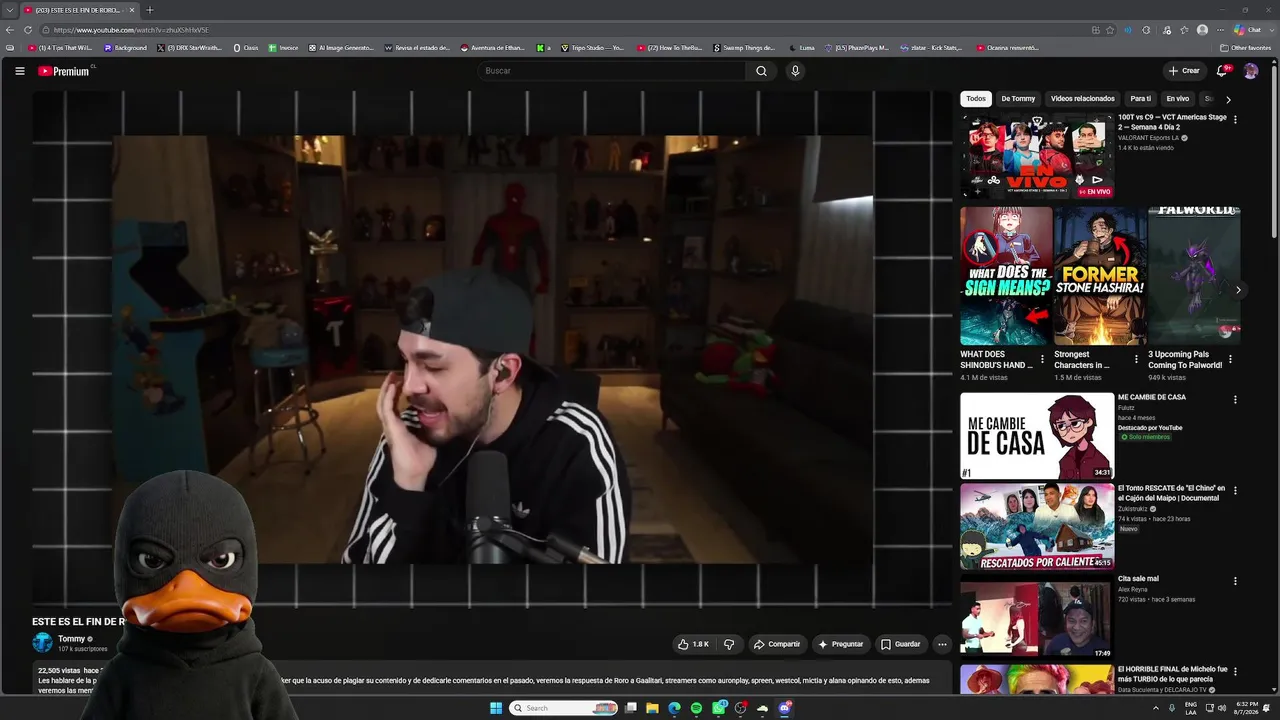
Task: Open the YouTube guide hamburger menu
Action: (20, 71)
